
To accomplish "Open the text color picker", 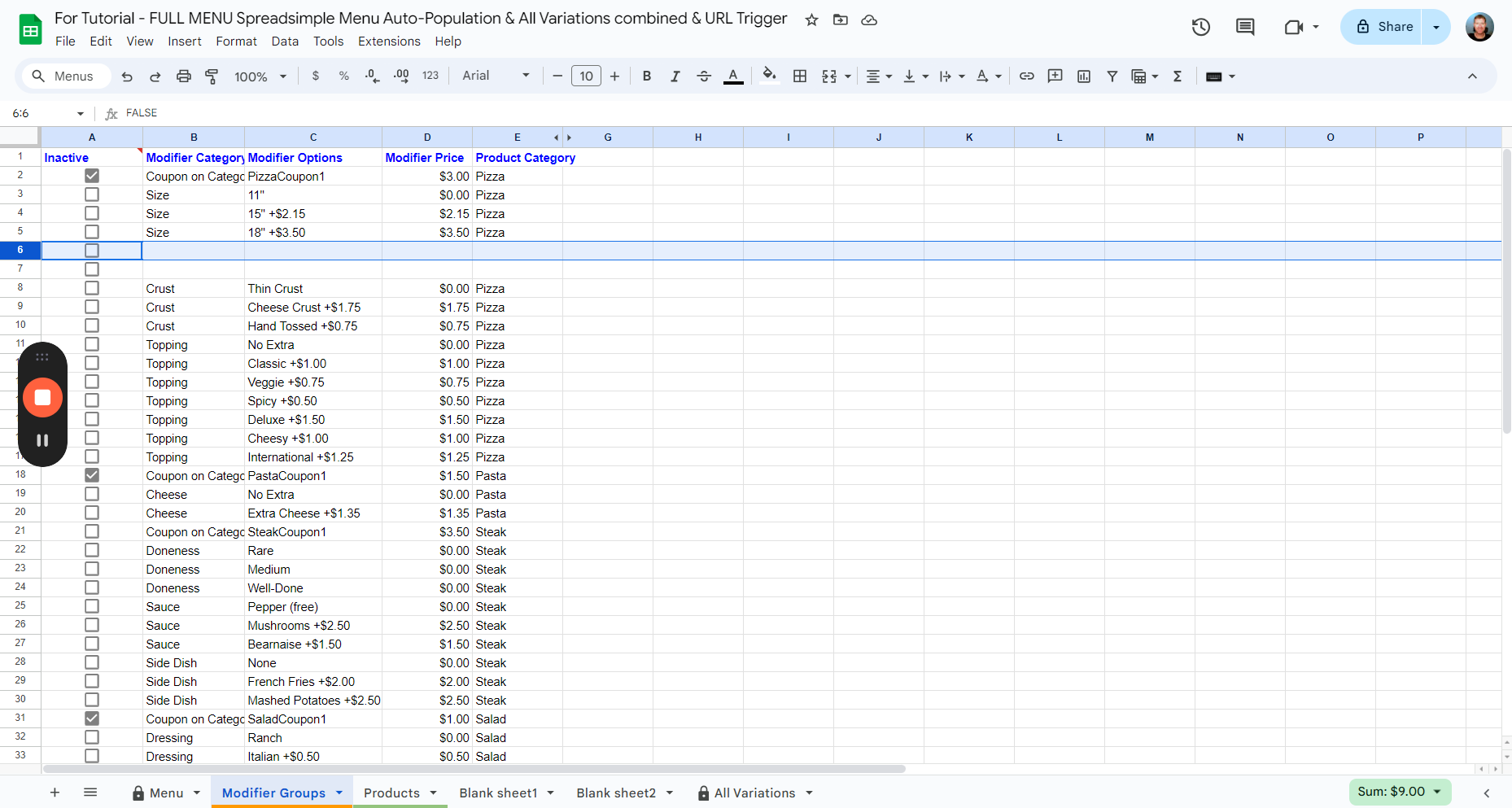I will (733, 76).
